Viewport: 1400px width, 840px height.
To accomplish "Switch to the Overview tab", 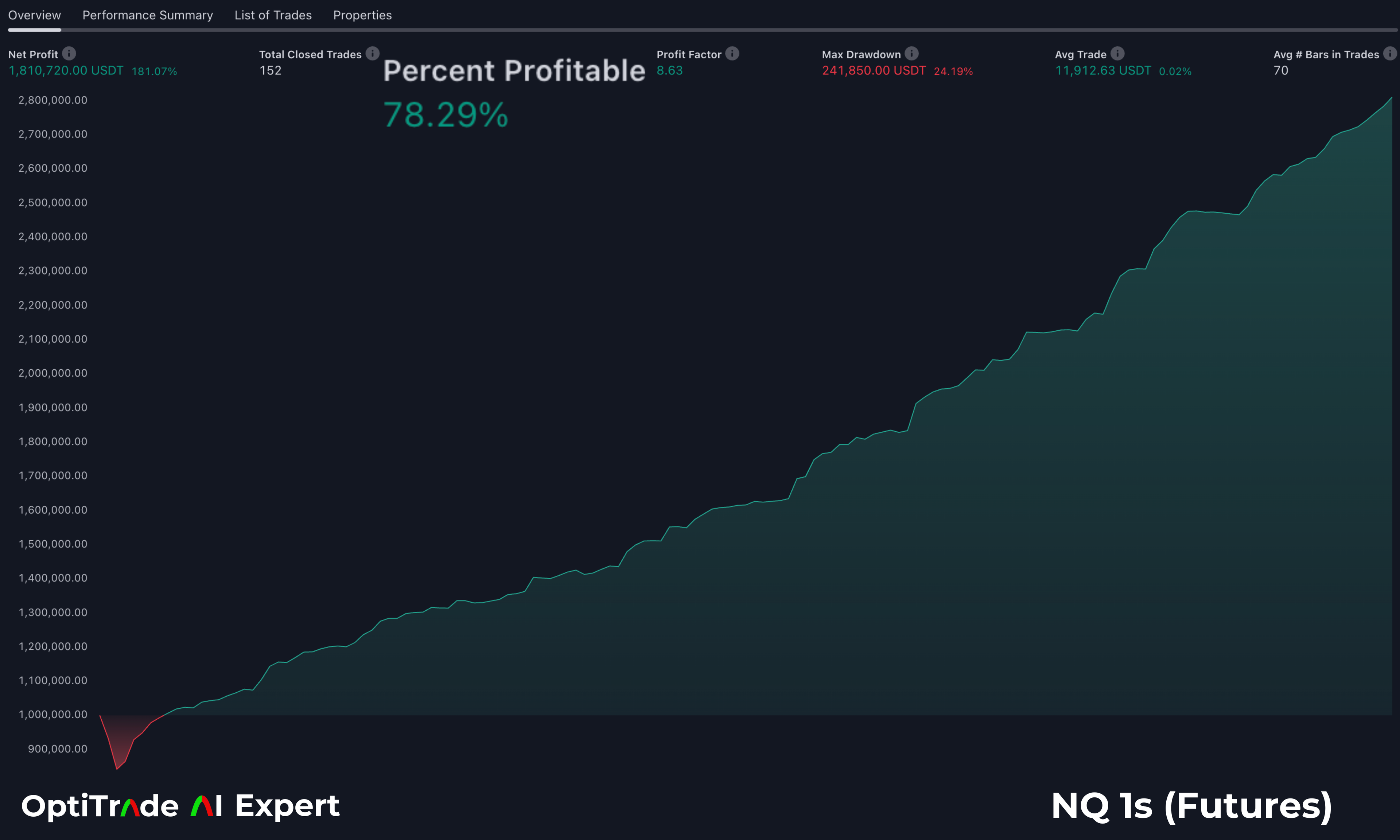I will 35,15.
